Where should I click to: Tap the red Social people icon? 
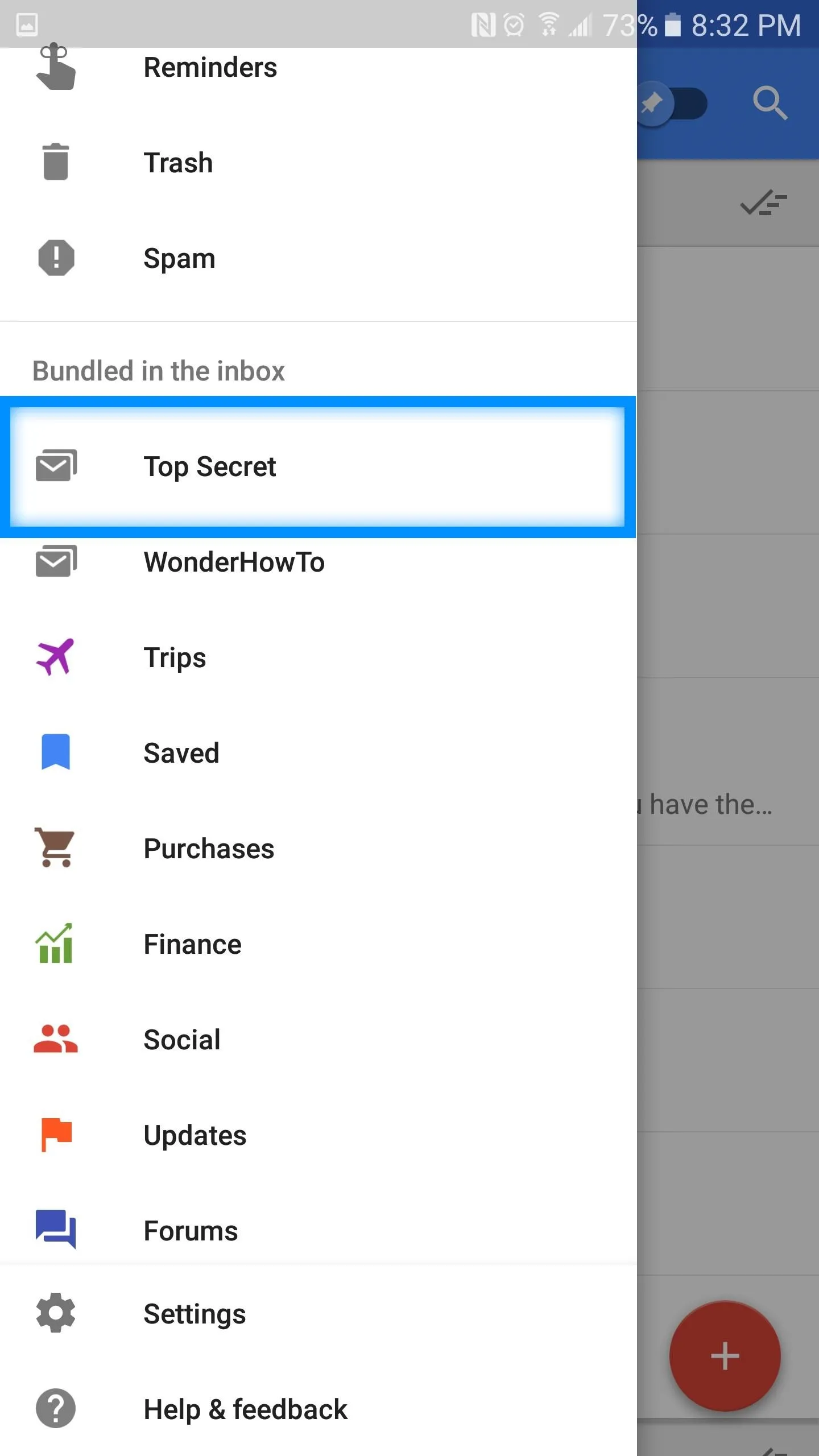pos(55,1039)
